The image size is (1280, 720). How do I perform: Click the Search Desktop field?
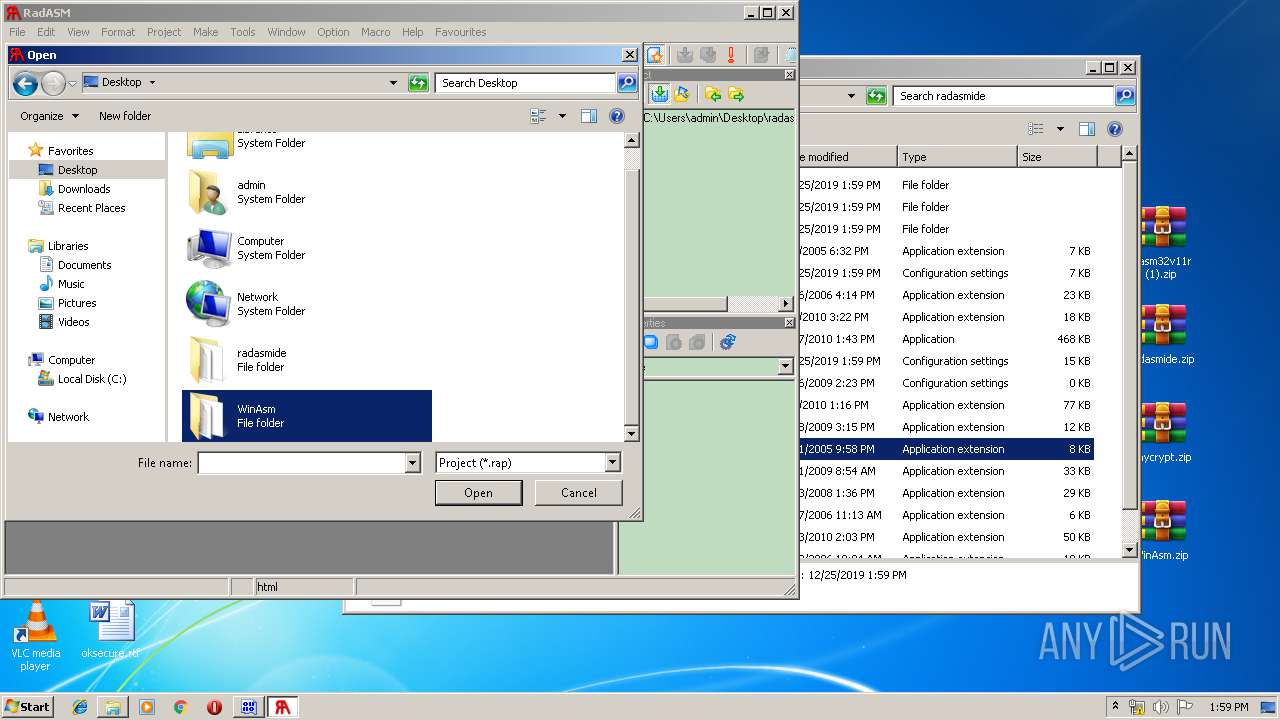click(x=526, y=83)
